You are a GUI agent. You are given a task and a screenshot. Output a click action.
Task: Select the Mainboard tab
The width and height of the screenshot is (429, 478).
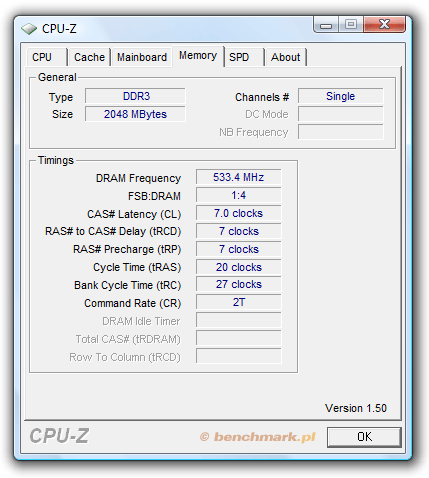[142, 57]
